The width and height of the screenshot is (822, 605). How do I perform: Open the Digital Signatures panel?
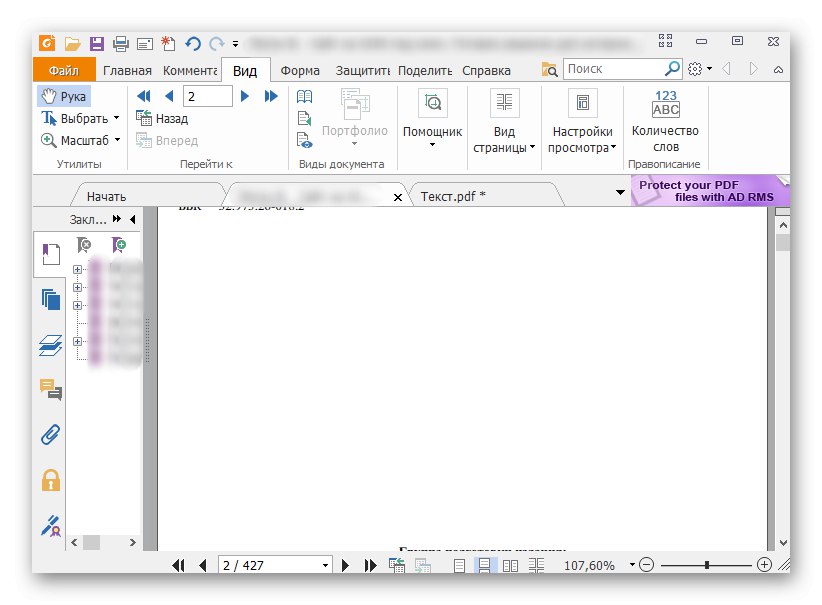(51, 526)
